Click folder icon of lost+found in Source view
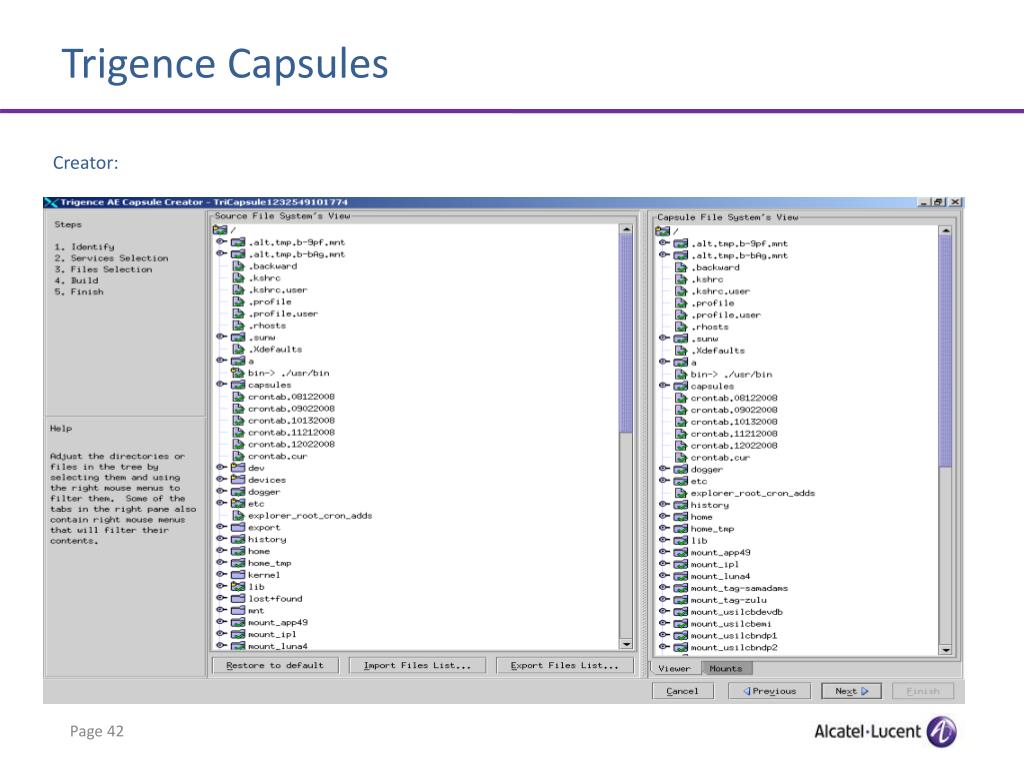 coord(238,598)
